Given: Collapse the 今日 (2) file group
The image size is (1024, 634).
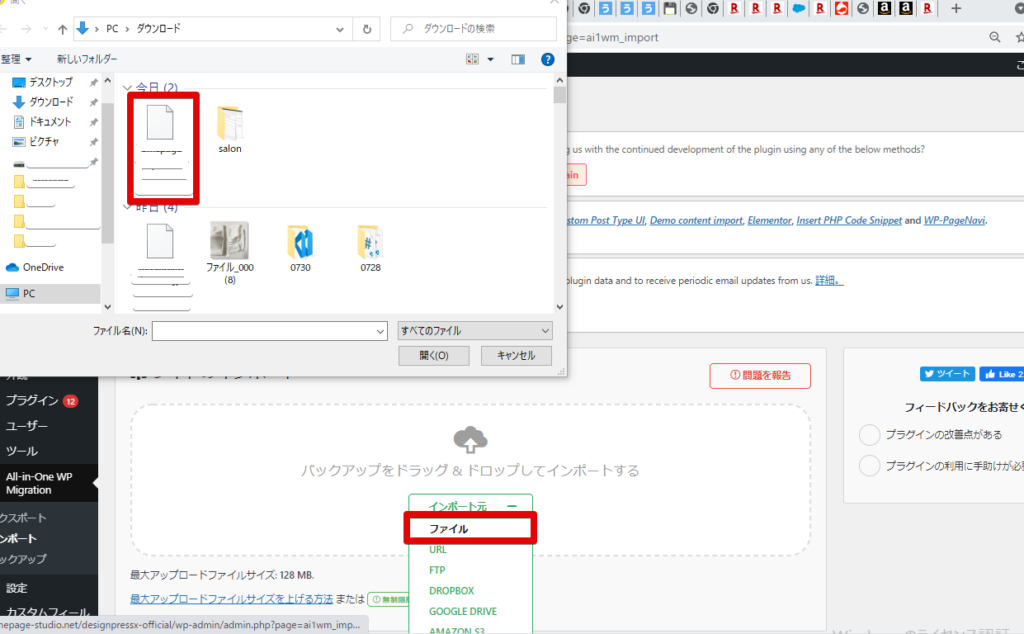Looking at the screenshot, I should click(x=127, y=89).
